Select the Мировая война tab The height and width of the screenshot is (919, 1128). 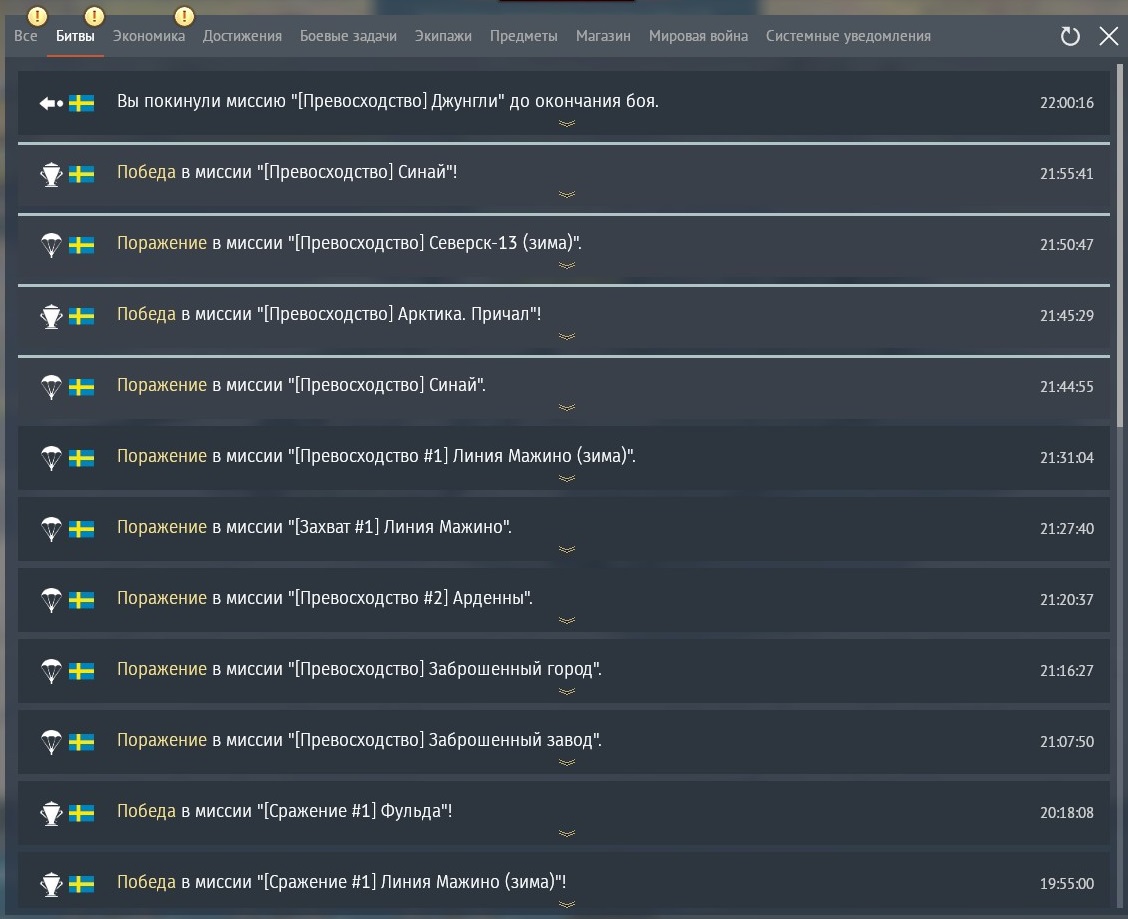[698, 36]
